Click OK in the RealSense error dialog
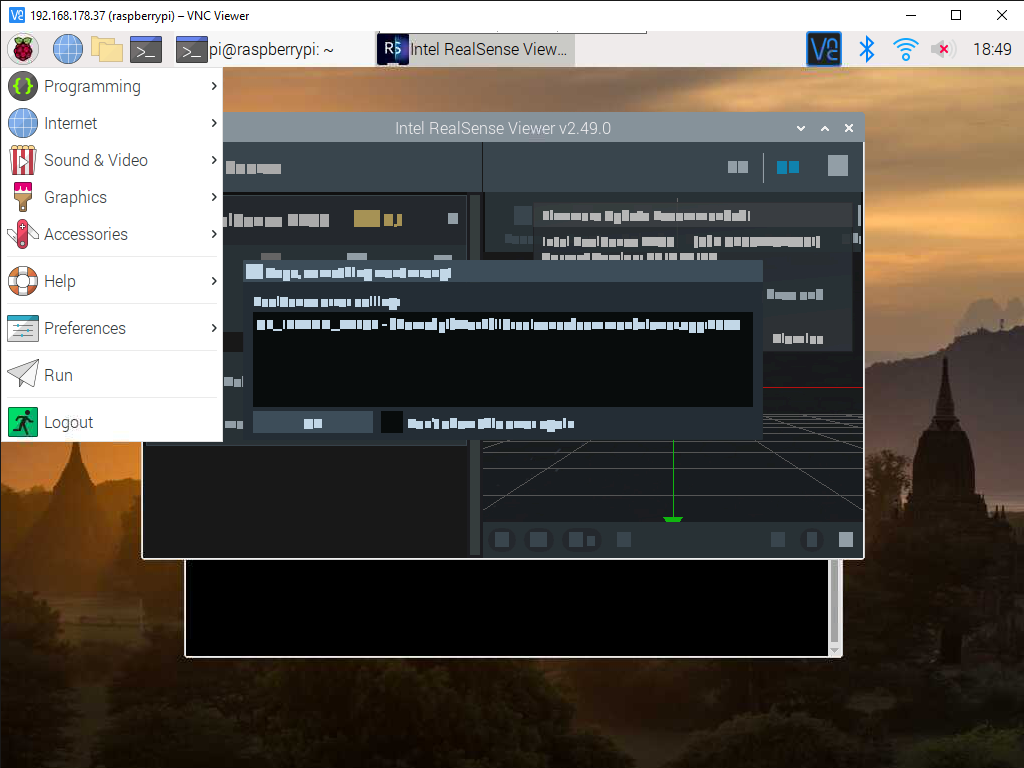The width and height of the screenshot is (1024, 768). point(313,423)
